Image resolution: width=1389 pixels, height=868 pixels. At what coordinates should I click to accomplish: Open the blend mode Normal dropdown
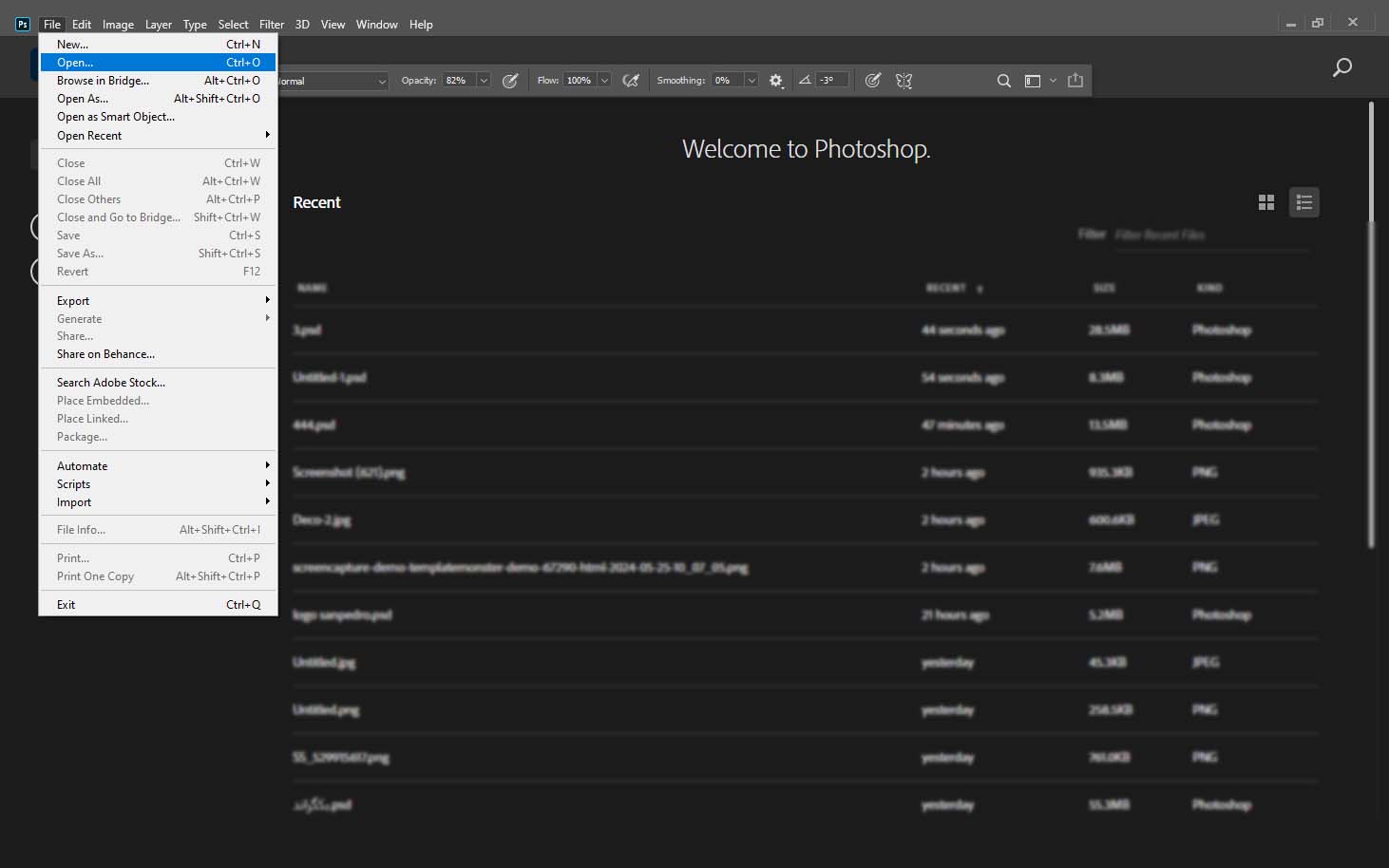tap(333, 81)
